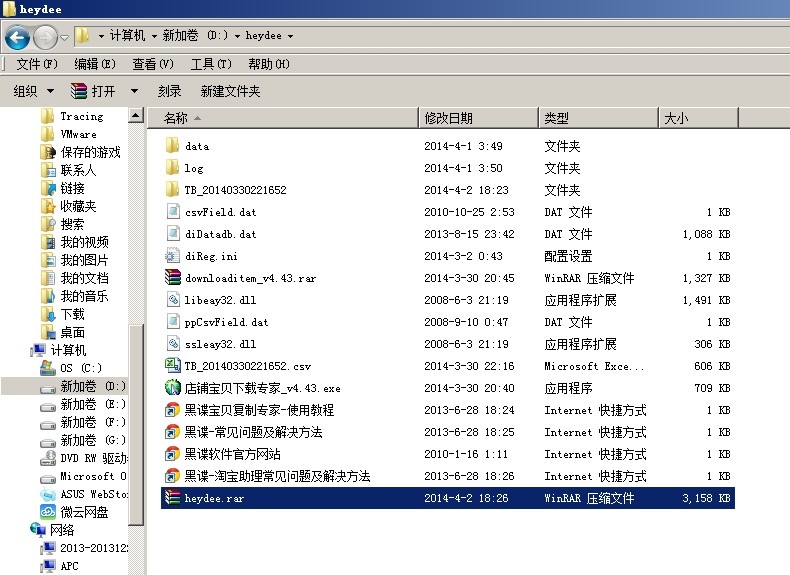
Task: Open 保存的游戏 in the navigation tree
Action: pos(90,152)
